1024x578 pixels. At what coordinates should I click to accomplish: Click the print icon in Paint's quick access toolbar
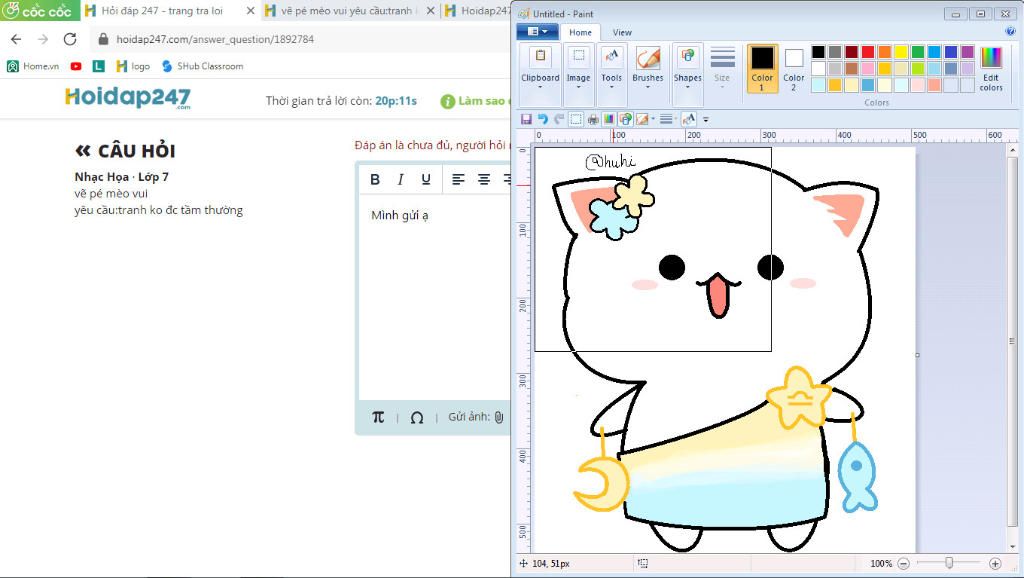pos(593,119)
